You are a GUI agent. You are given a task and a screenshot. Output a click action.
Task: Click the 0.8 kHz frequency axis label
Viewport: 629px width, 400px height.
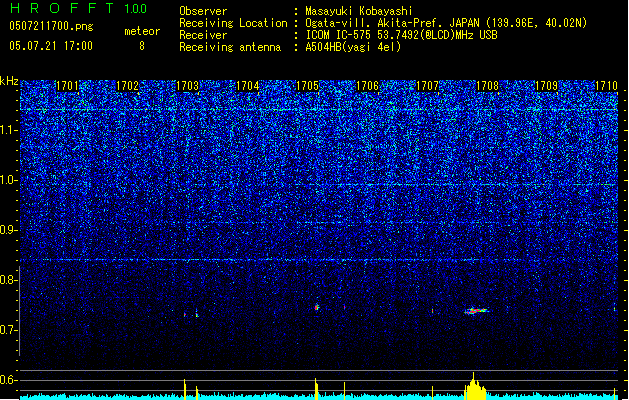[9, 280]
